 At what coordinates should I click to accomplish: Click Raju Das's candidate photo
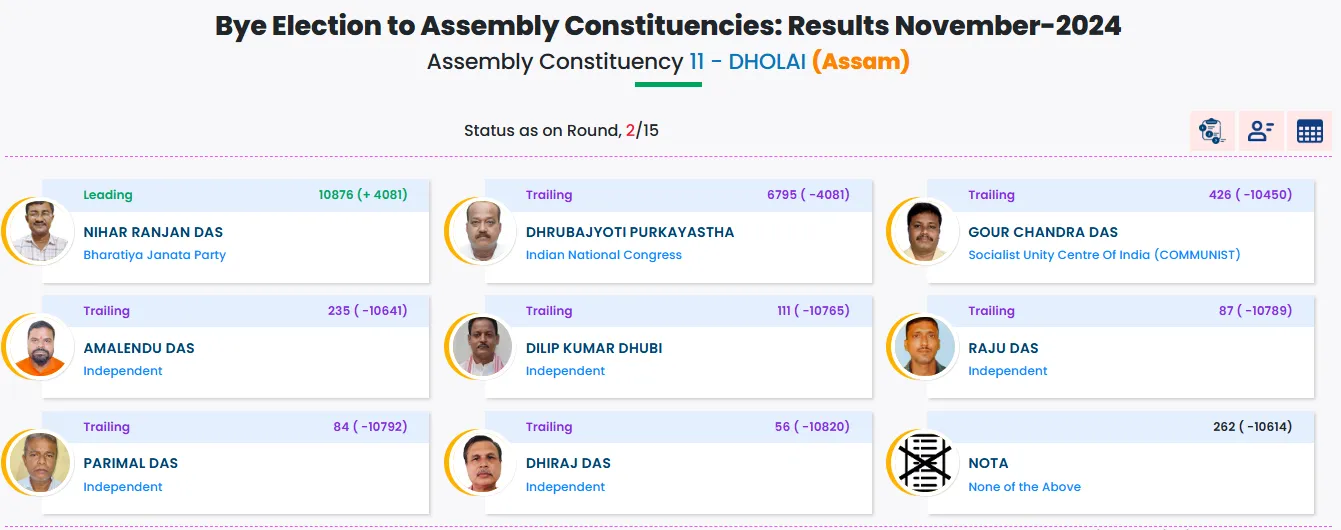click(925, 347)
